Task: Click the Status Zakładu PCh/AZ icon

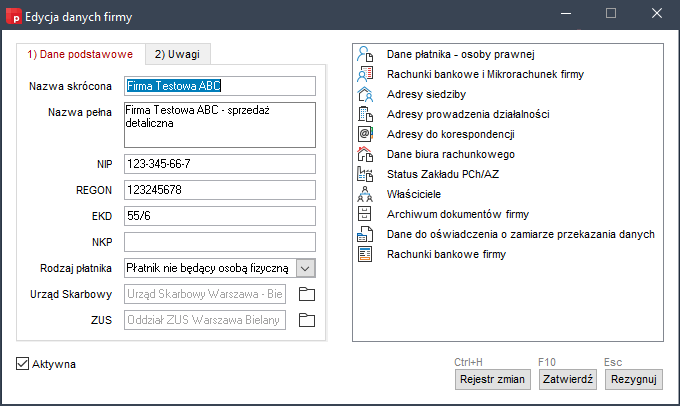Action: (x=365, y=174)
